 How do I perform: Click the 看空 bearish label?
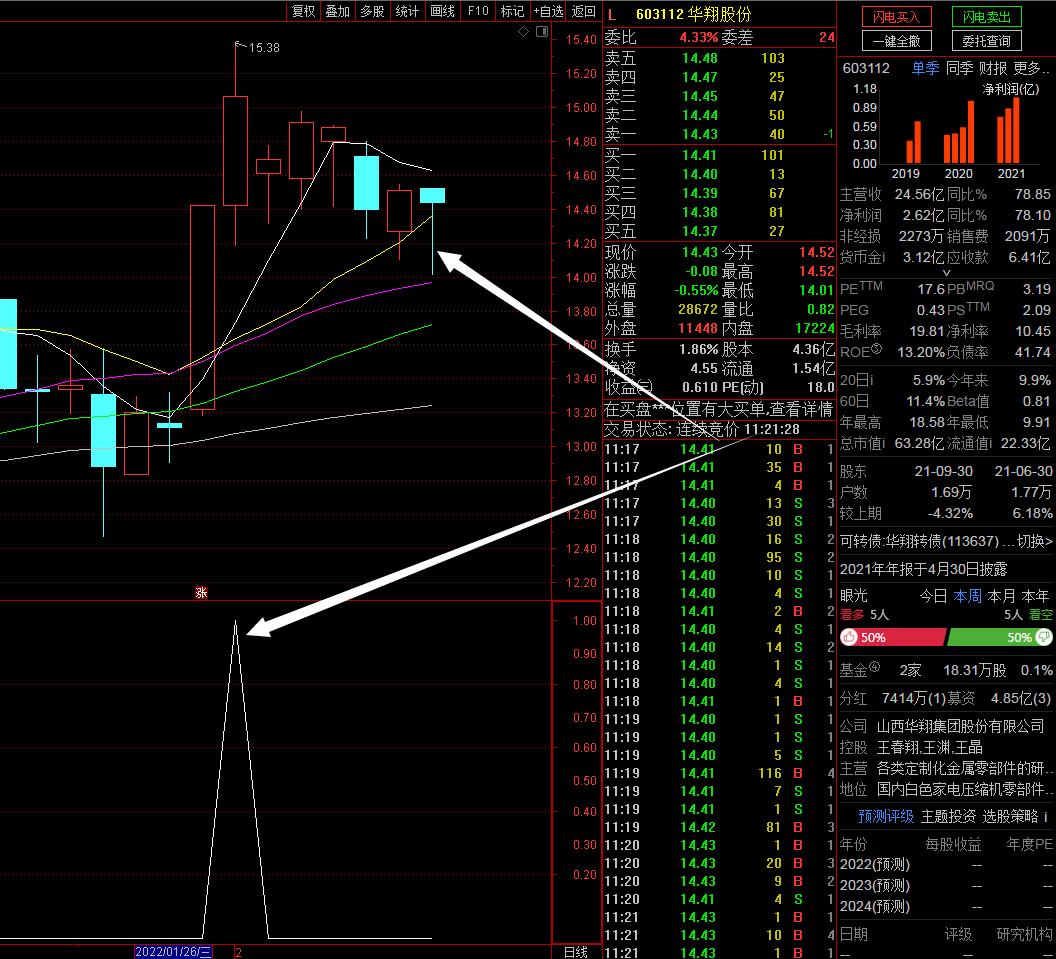click(1041, 615)
